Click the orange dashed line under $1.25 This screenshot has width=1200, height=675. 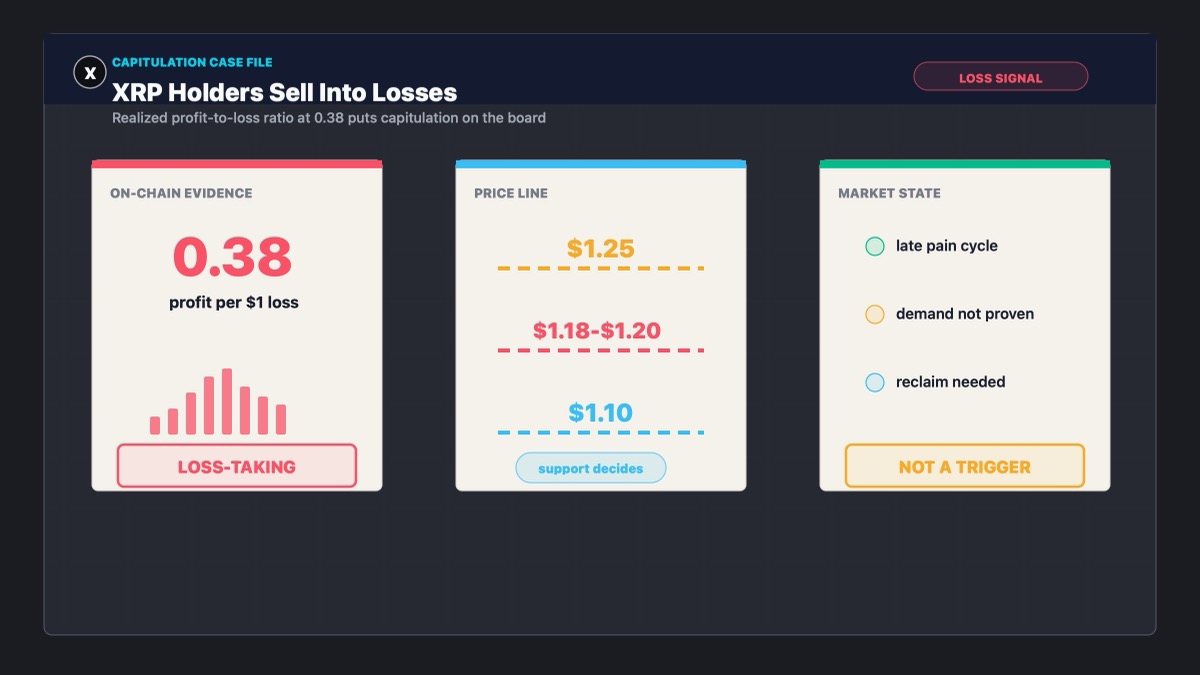click(x=601, y=268)
